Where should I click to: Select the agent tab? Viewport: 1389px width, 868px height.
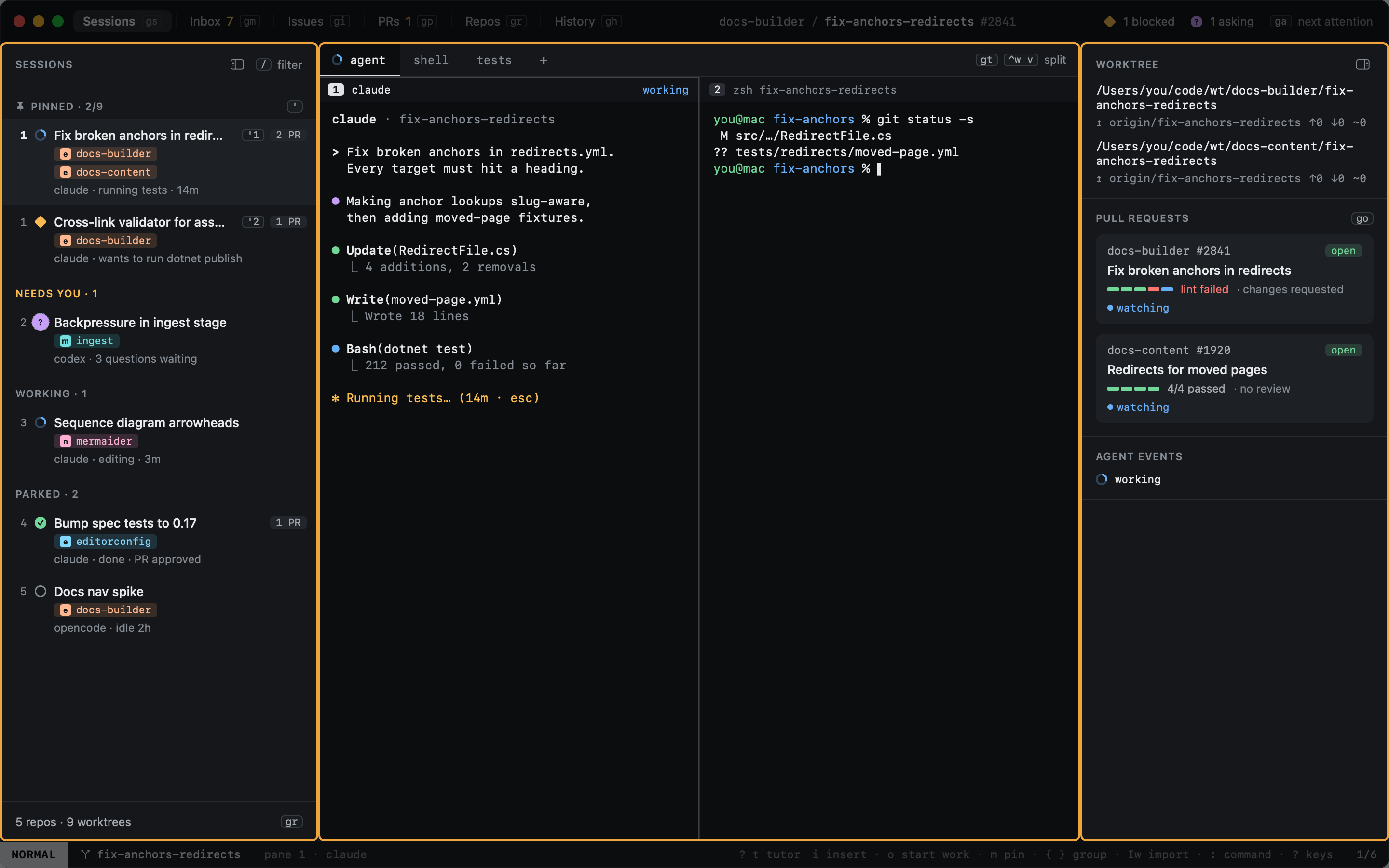click(360, 60)
